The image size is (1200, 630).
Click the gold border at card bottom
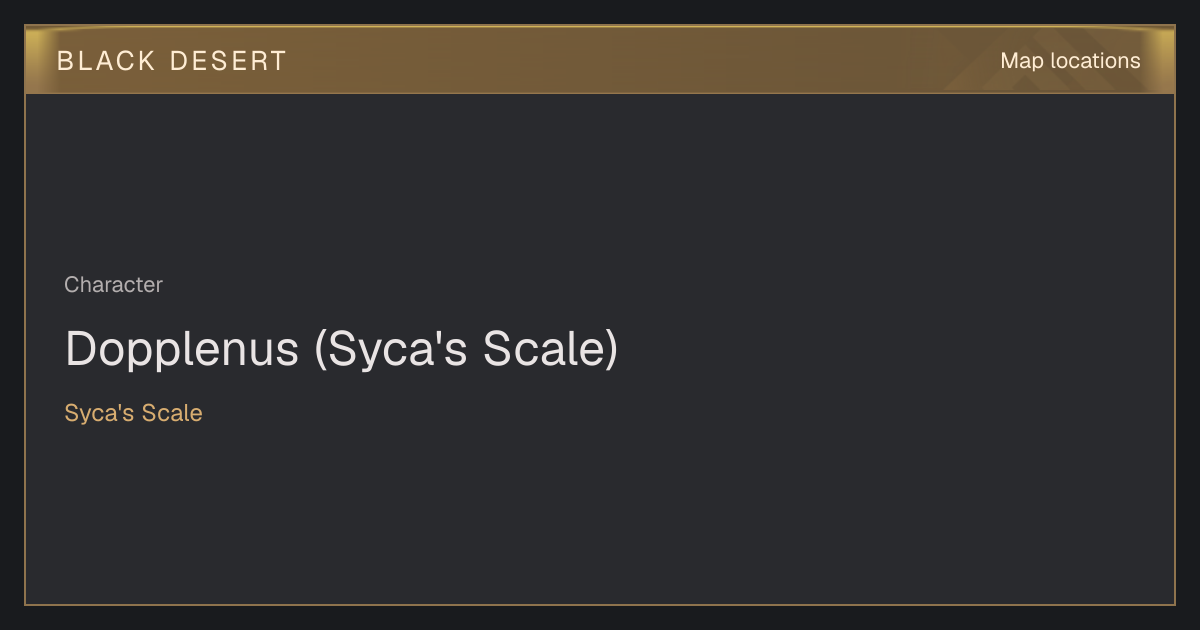[x=600, y=604]
